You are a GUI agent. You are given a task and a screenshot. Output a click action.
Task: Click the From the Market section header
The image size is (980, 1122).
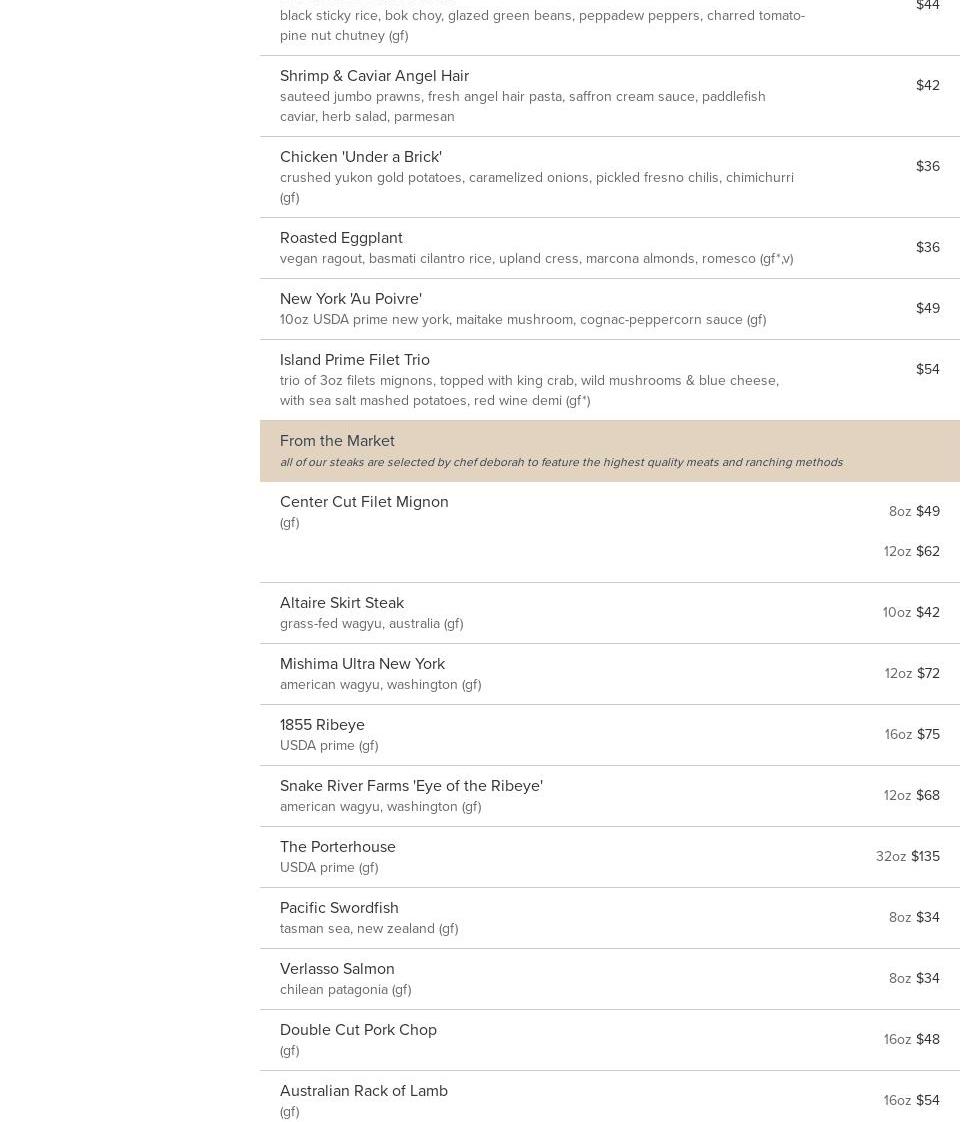337,441
